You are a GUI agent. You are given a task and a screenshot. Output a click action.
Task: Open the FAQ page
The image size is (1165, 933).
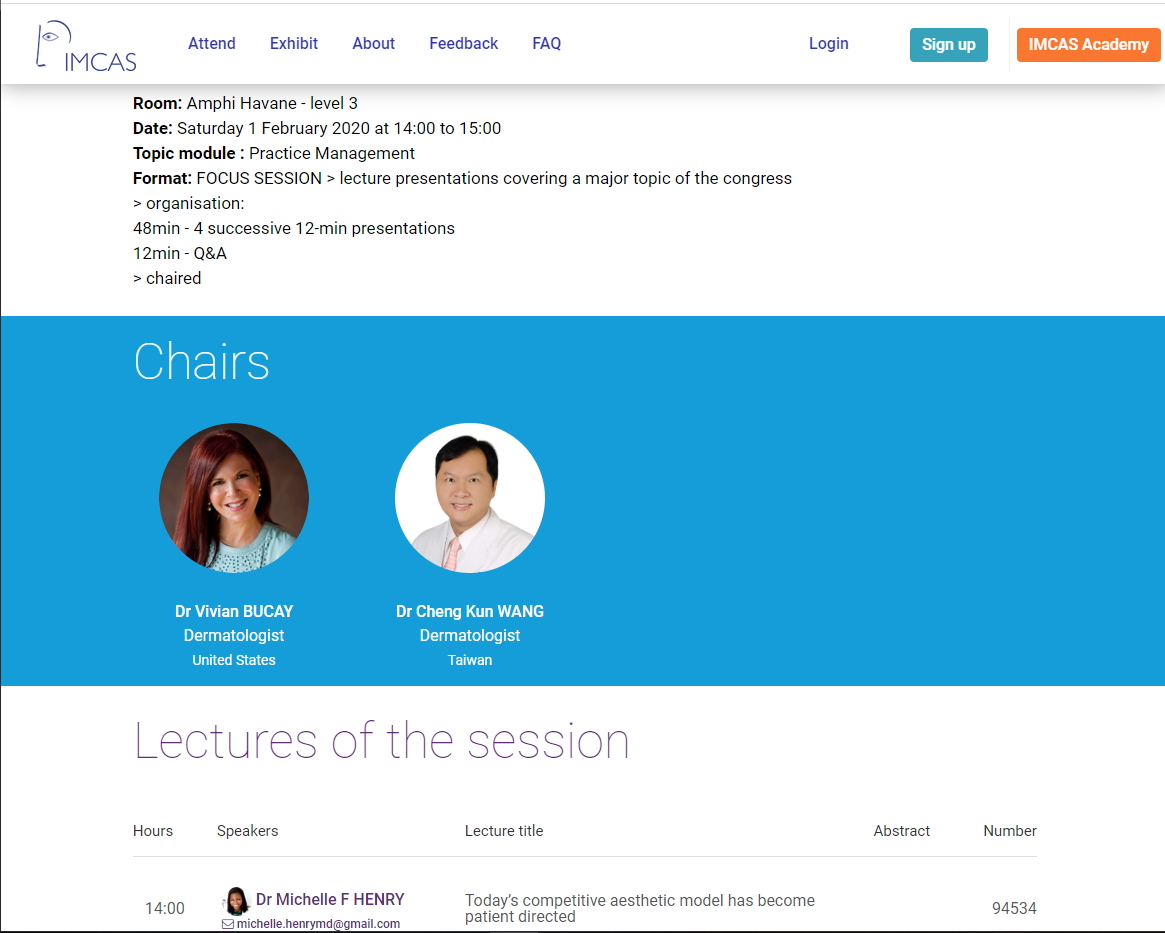(547, 44)
